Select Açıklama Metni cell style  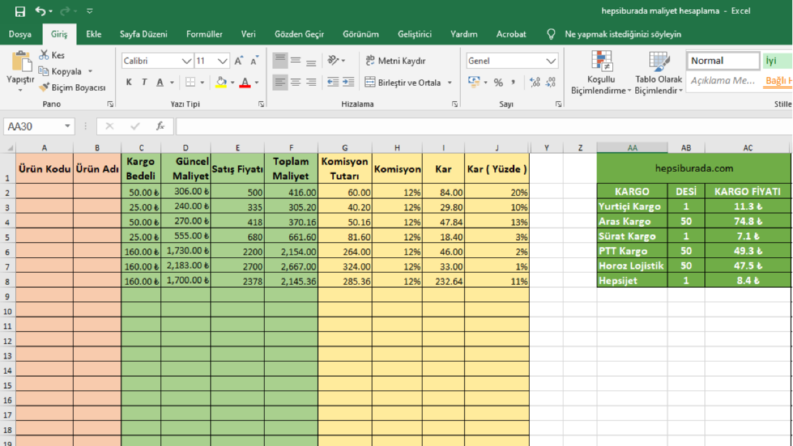tap(723, 80)
